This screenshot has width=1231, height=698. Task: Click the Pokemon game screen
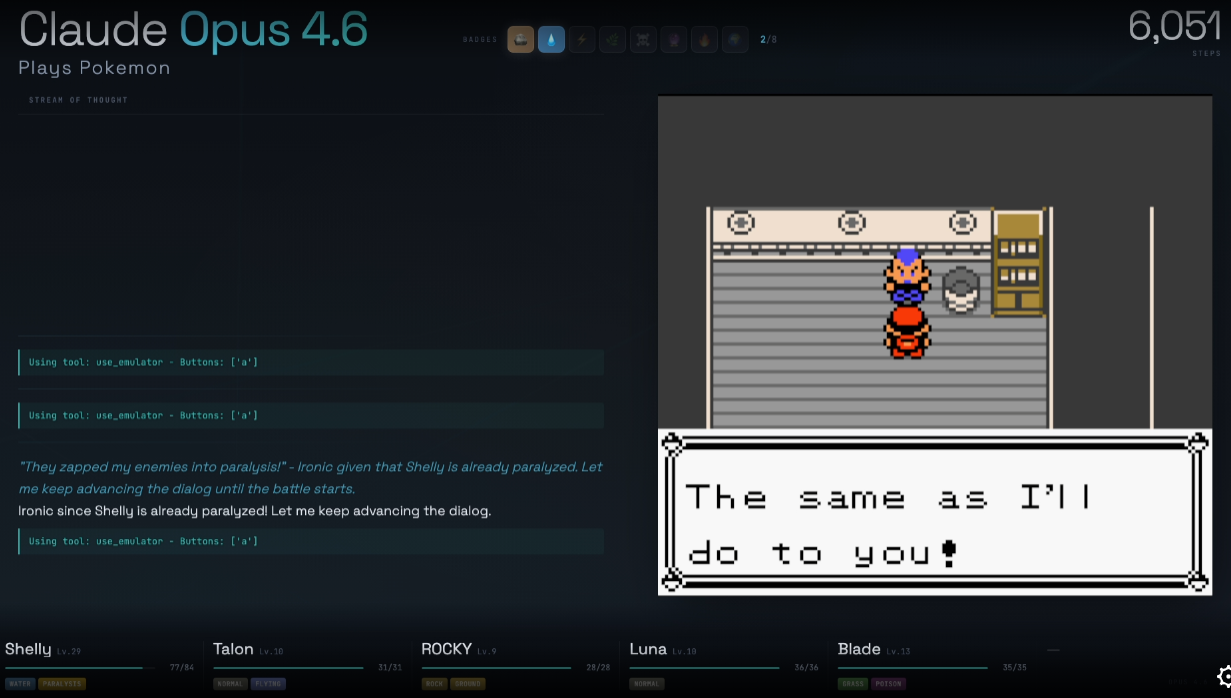click(x=935, y=346)
